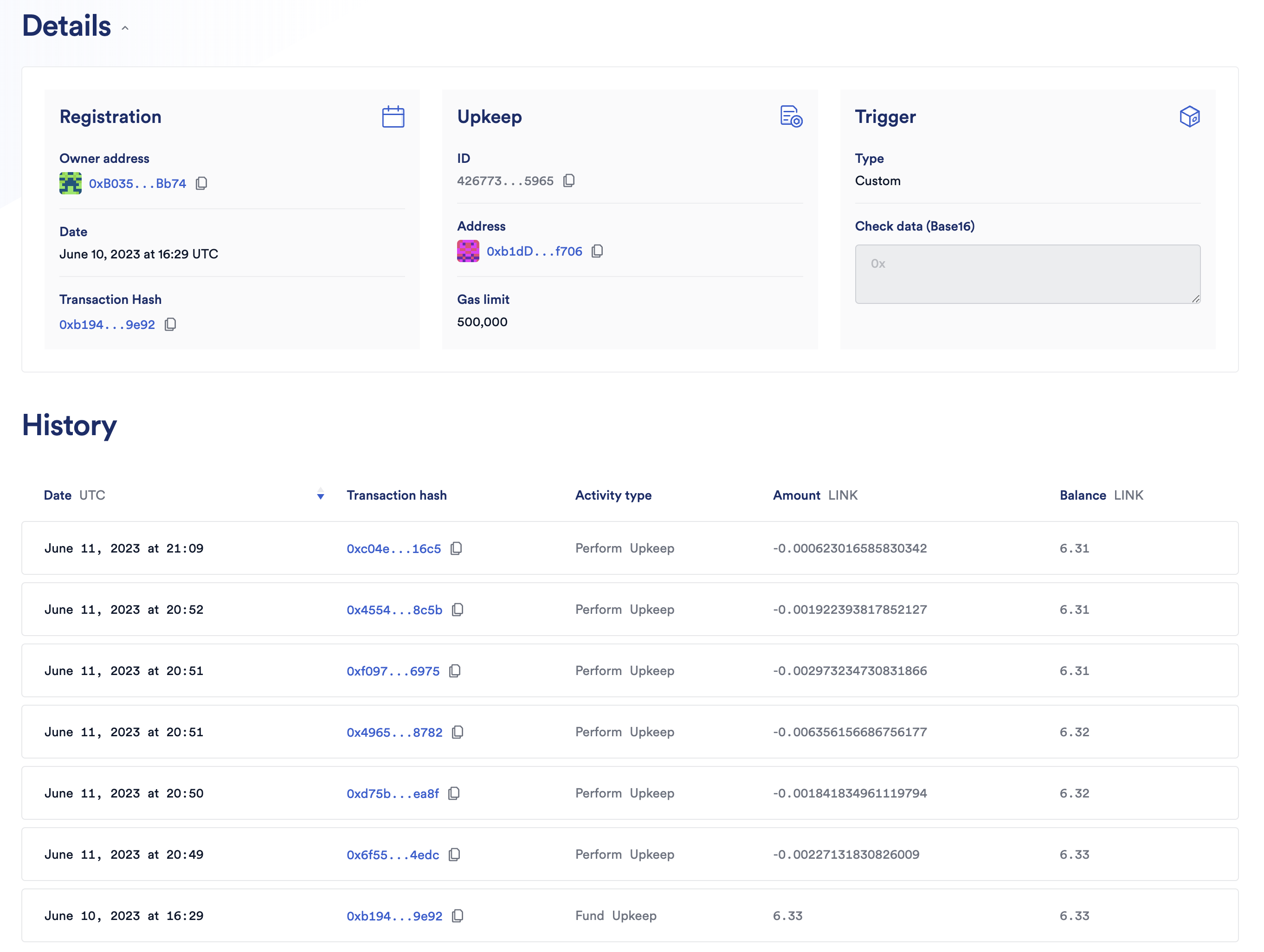Open Fund Upkeep transaction 0xb194...9e92 link
This screenshot has height=952, width=1264.
click(394, 916)
